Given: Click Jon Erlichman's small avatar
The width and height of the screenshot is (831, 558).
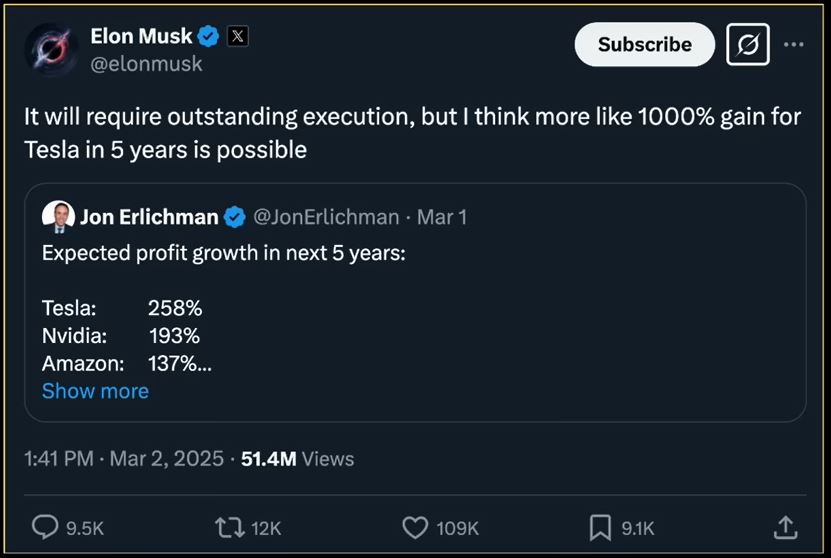Looking at the screenshot, I should tap(58, 216).
